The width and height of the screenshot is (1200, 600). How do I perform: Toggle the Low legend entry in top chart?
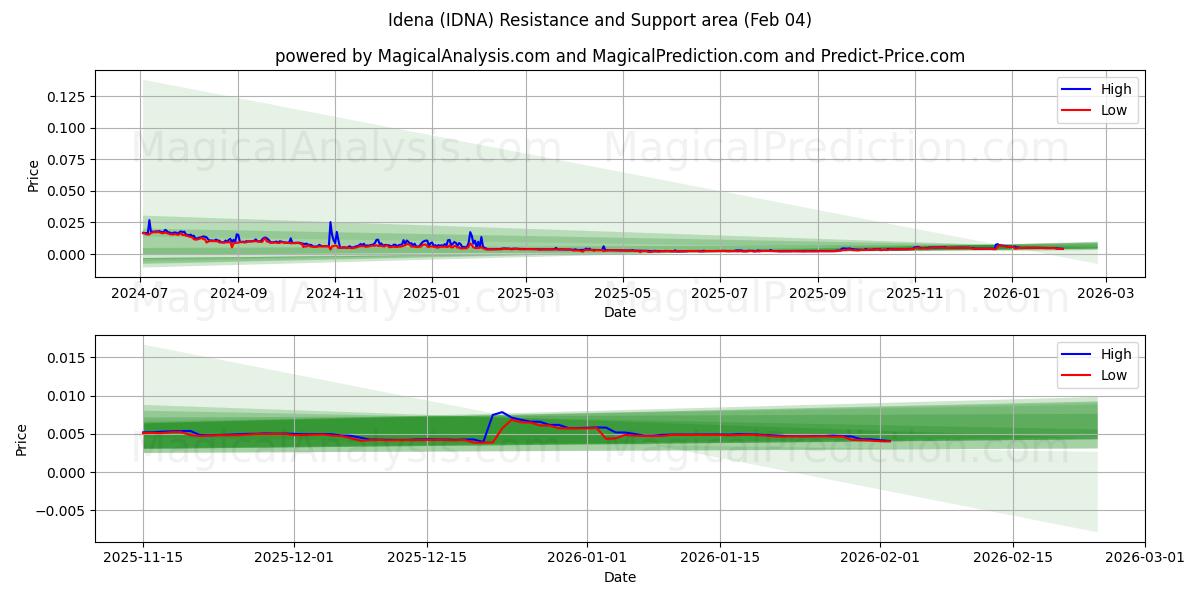coord(1097,110)
